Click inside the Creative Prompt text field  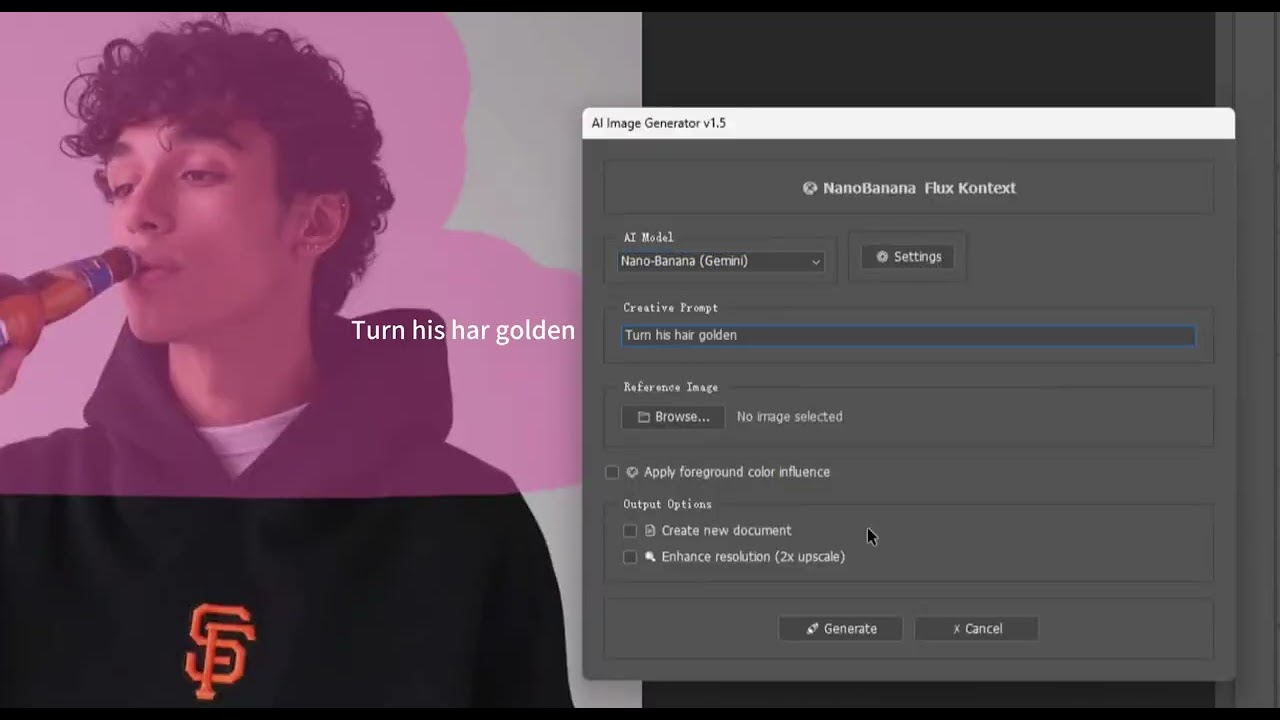point(908,335)
